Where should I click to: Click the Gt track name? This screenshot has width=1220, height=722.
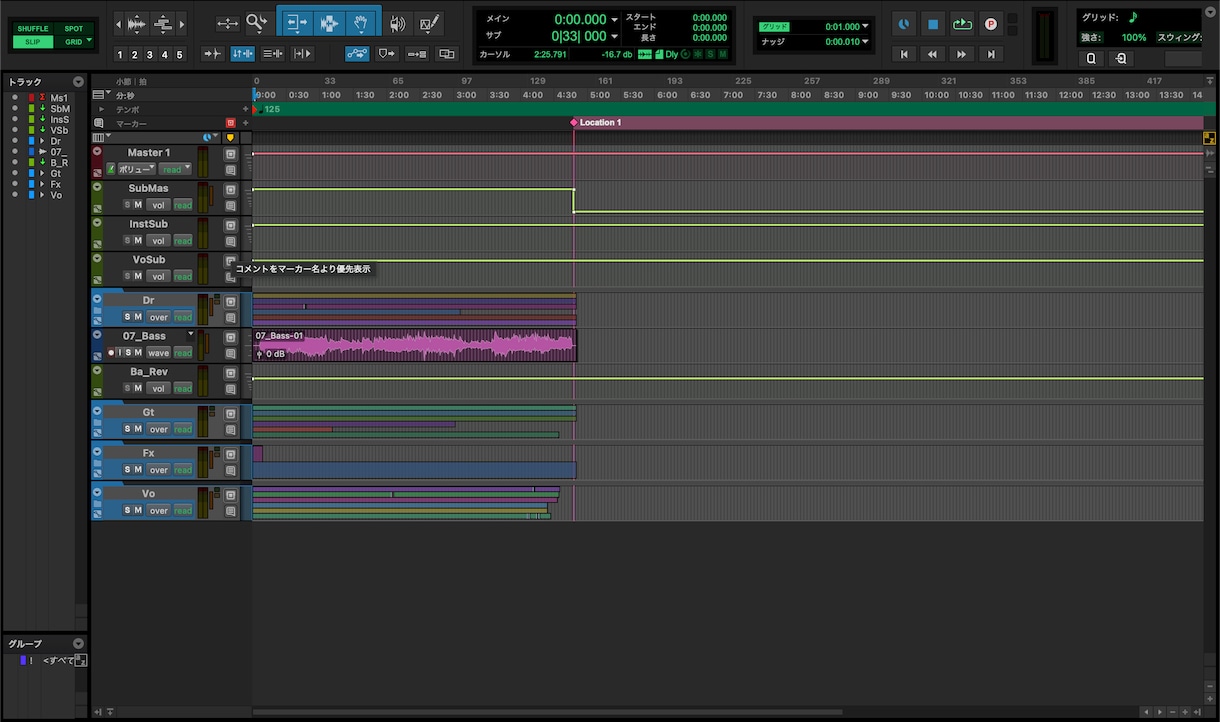pos(148,412)
